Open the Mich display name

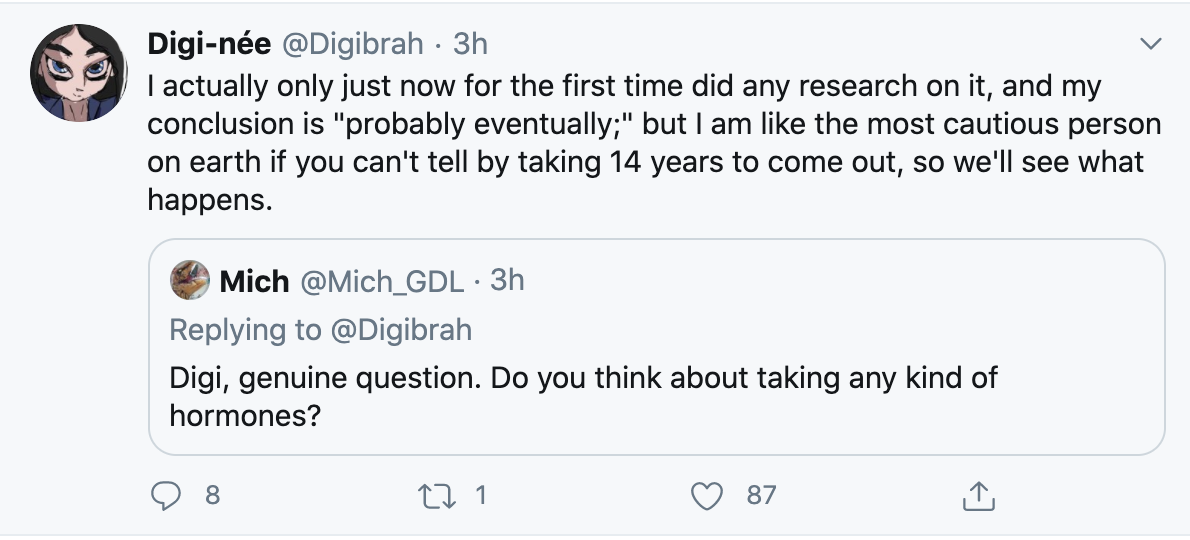click(254, 281)
